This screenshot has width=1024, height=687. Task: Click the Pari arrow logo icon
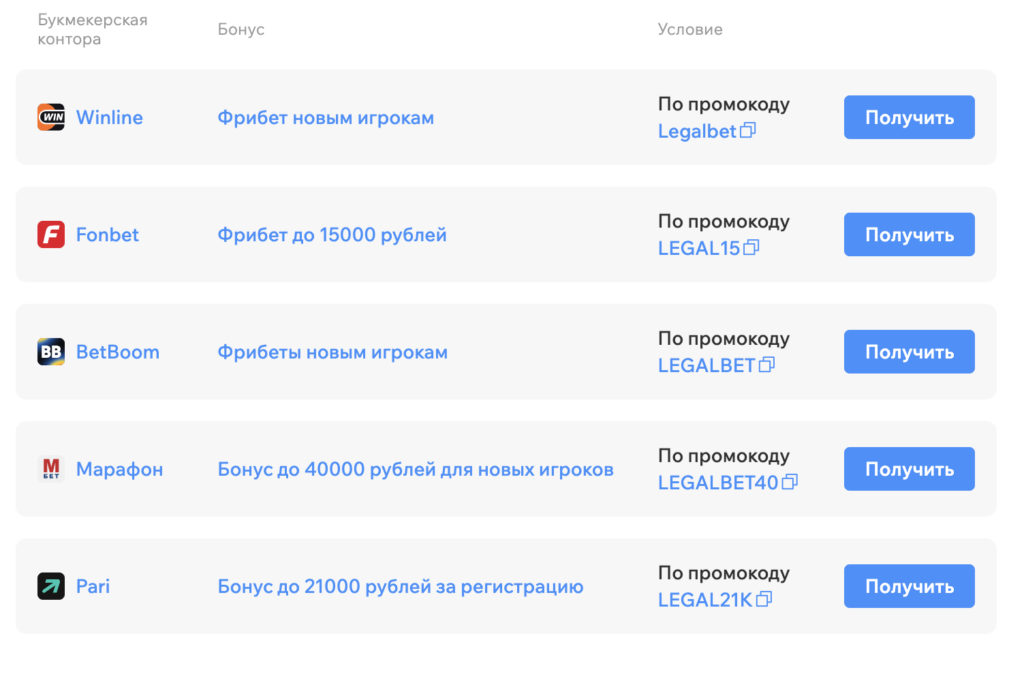coord(51,586)
